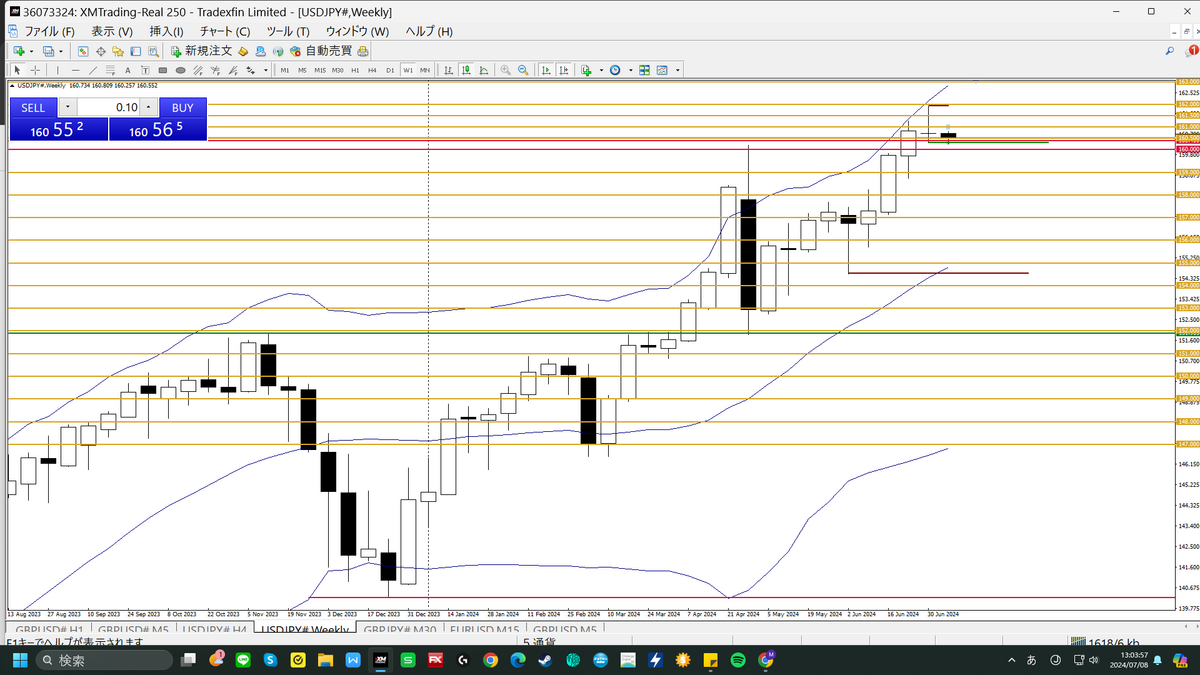Expand the periodicity clock dropdown arrow
The height and width of the screenshot is (675, 1200).
pos(631,70)
